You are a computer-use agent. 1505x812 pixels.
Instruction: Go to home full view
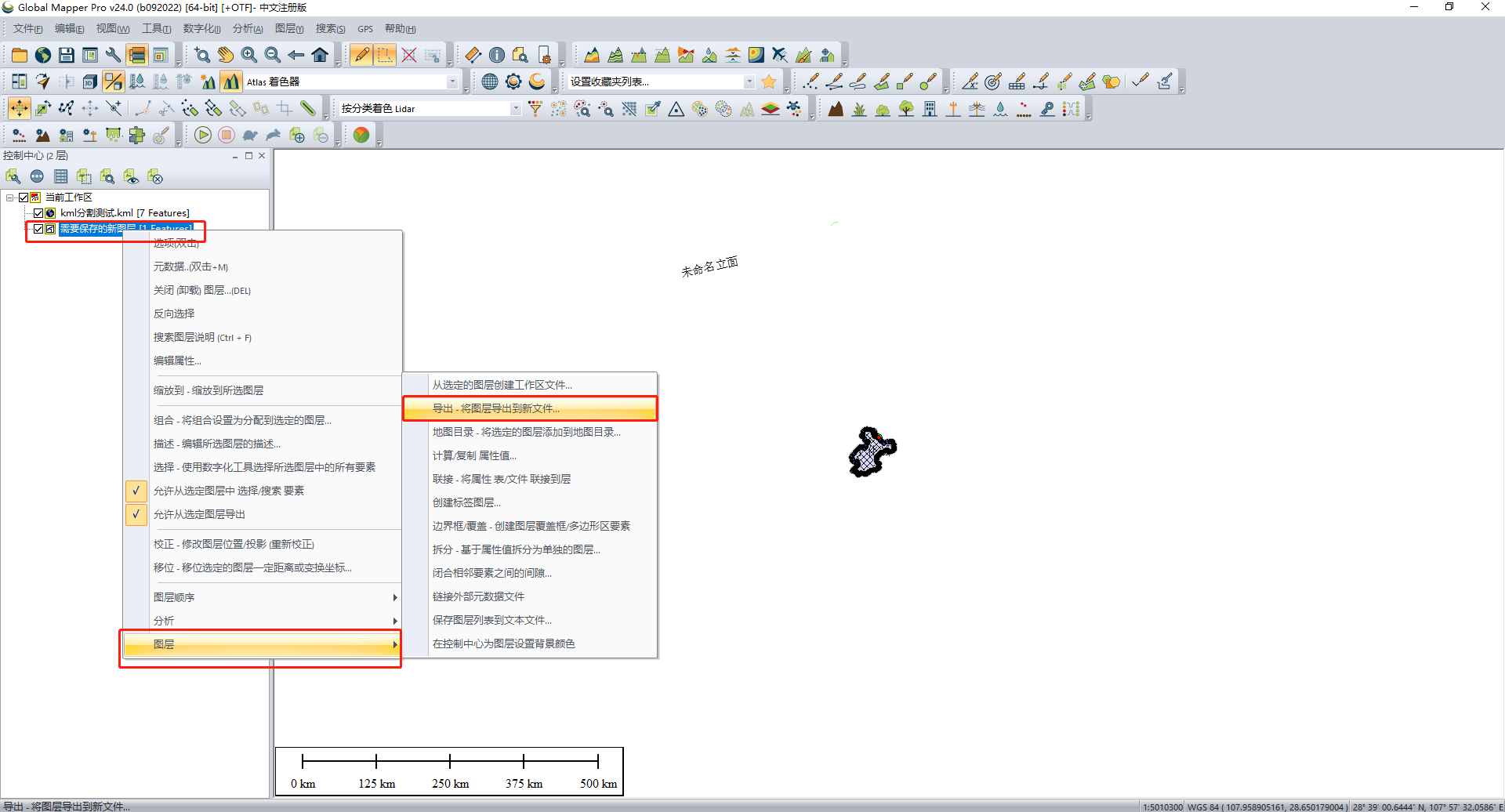pyautogui.click(x=320, y=55)
